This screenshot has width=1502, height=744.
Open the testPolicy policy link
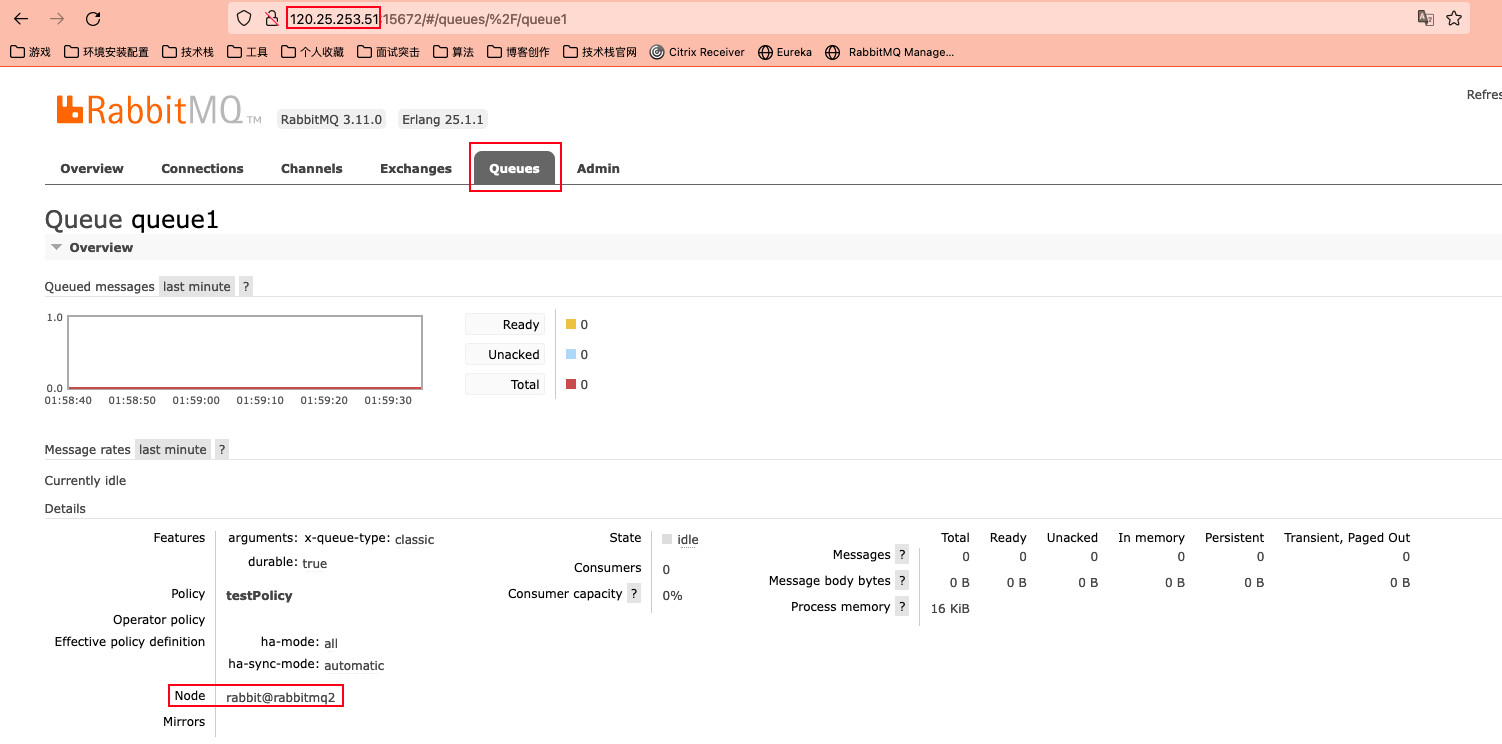[259, 595]
